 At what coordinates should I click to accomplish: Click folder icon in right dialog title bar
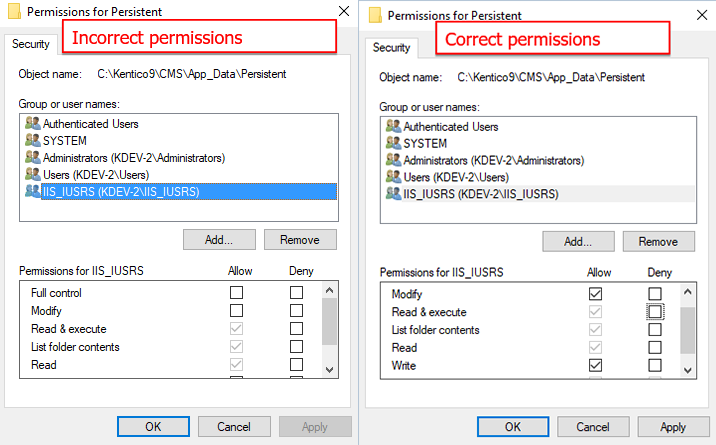tap(375, 15)
